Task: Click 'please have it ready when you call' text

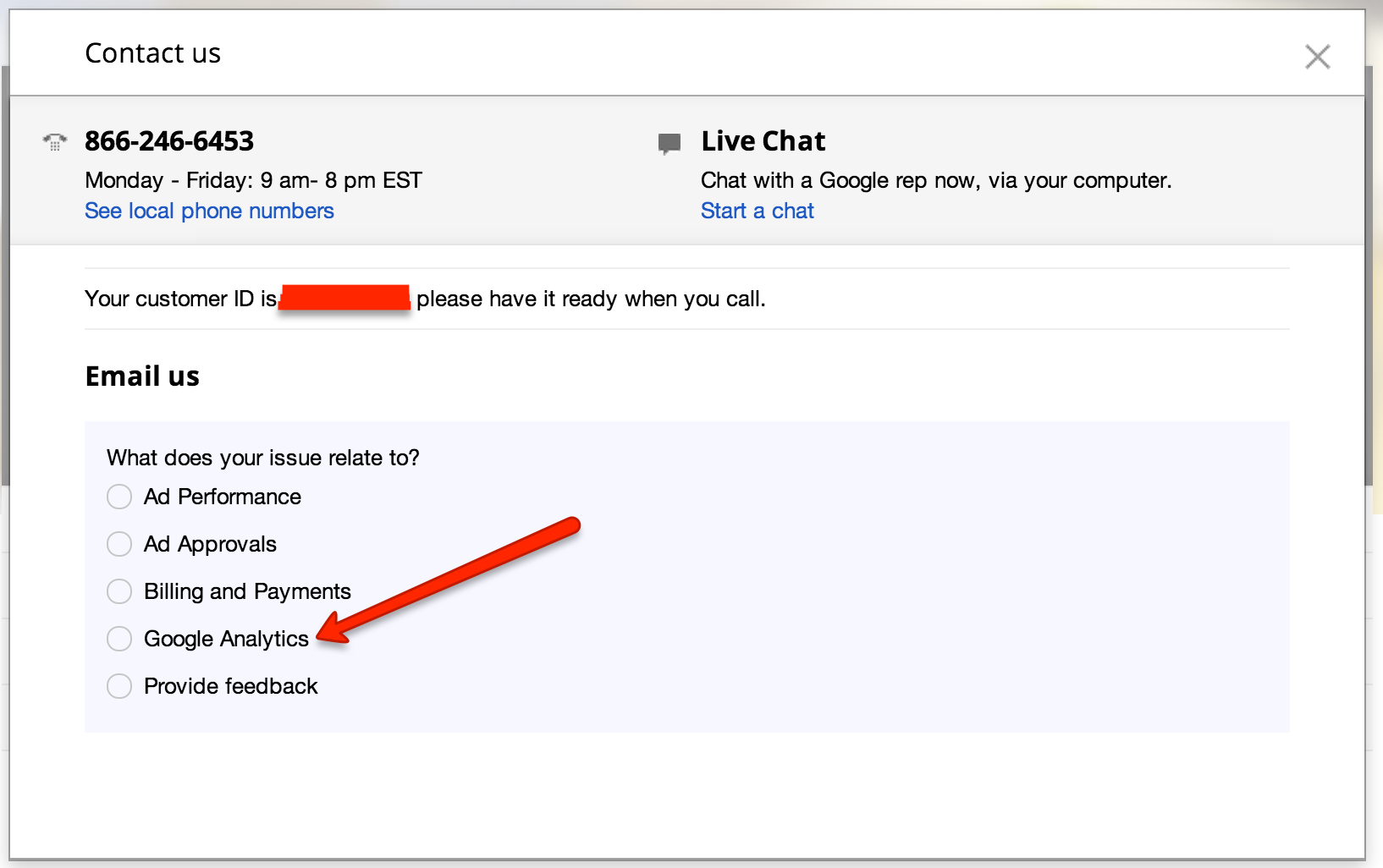Action: click(x=591, y=299)
